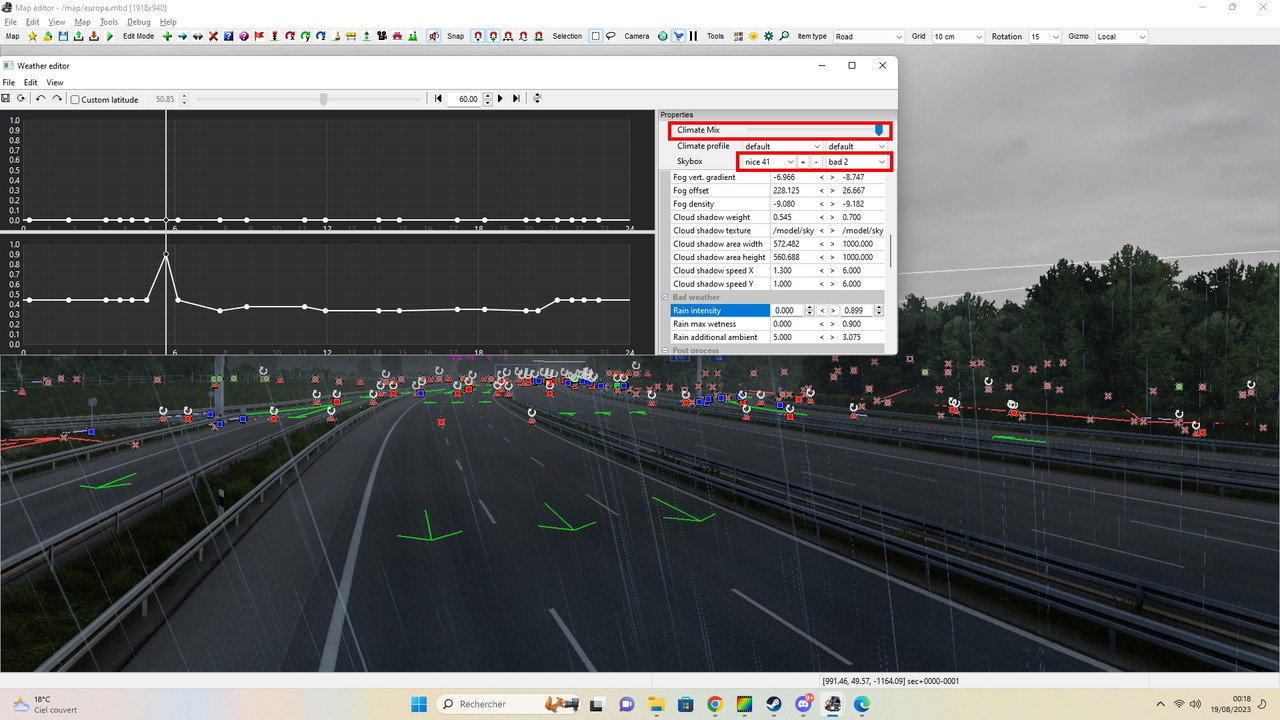Enable the Custom latitude checkbox

tap(75, 100)
